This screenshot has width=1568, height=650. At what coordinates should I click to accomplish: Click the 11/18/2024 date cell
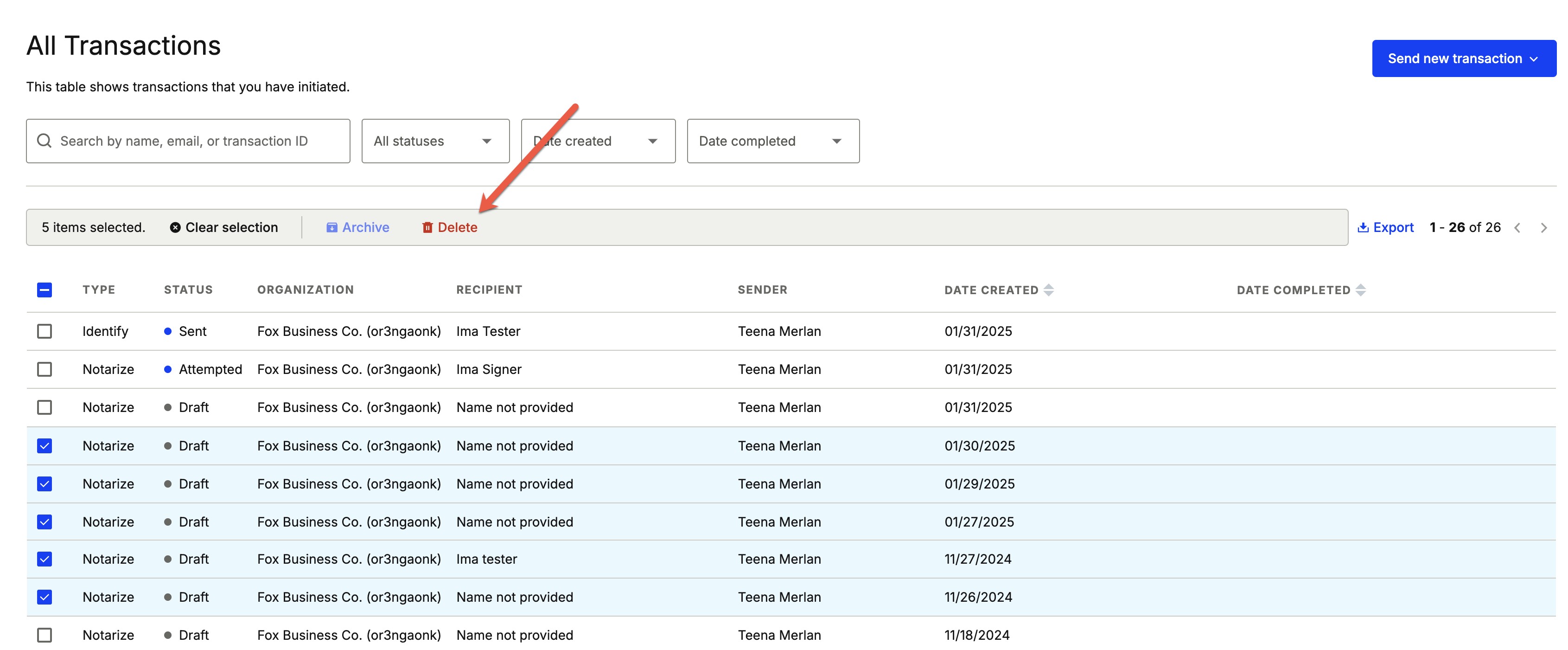click(977, 635)
